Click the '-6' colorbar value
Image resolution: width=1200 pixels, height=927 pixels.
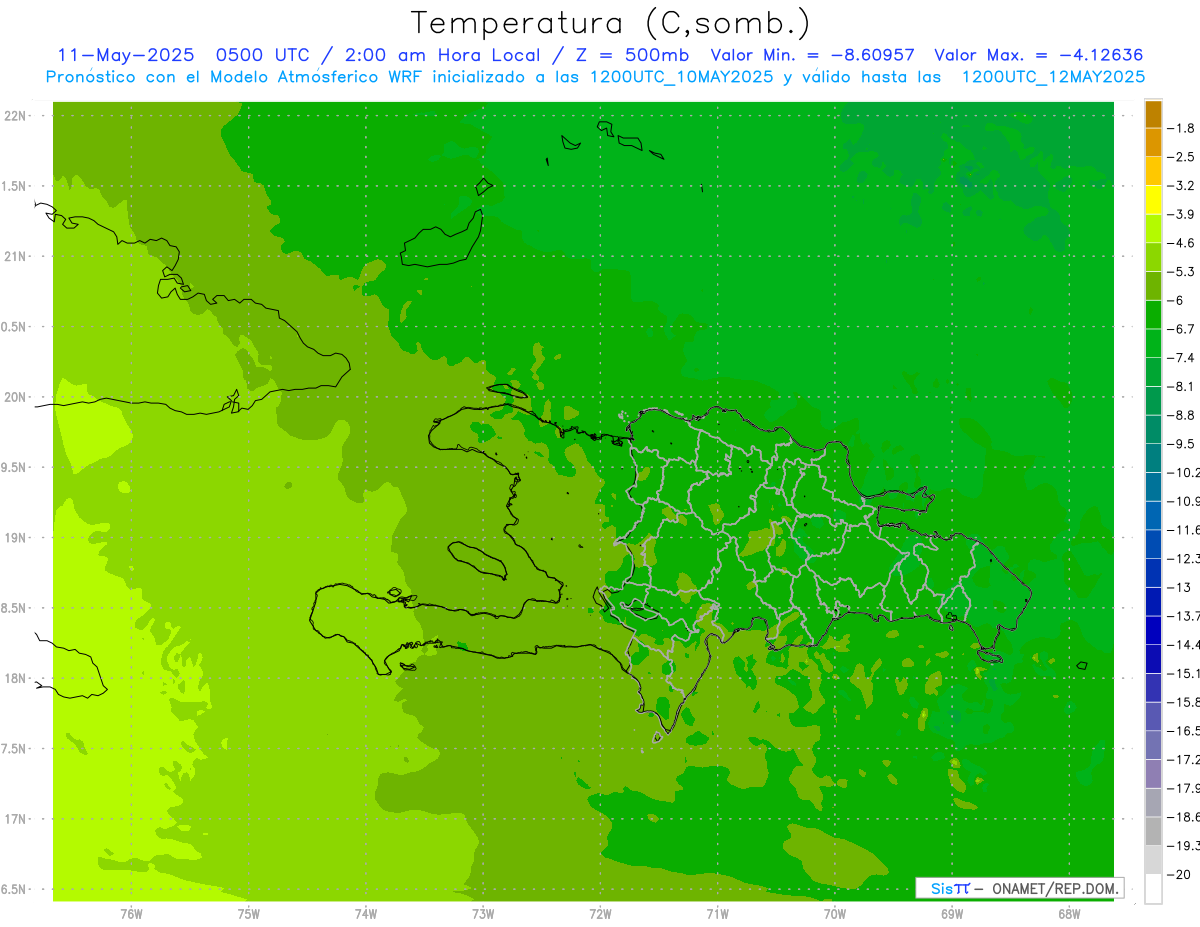pyautogui.click(x=1176, y=300)
